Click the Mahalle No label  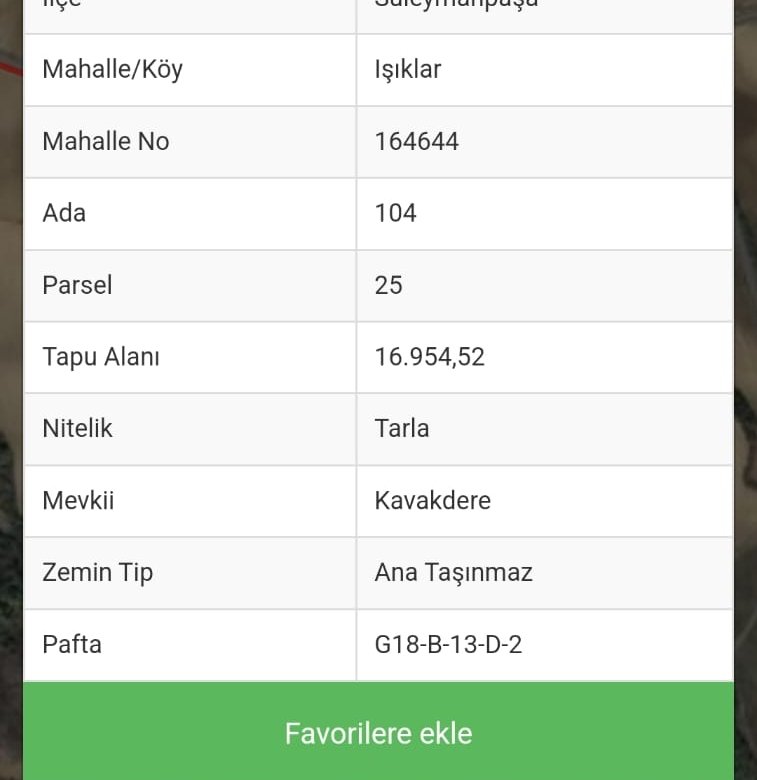[106, 141]
